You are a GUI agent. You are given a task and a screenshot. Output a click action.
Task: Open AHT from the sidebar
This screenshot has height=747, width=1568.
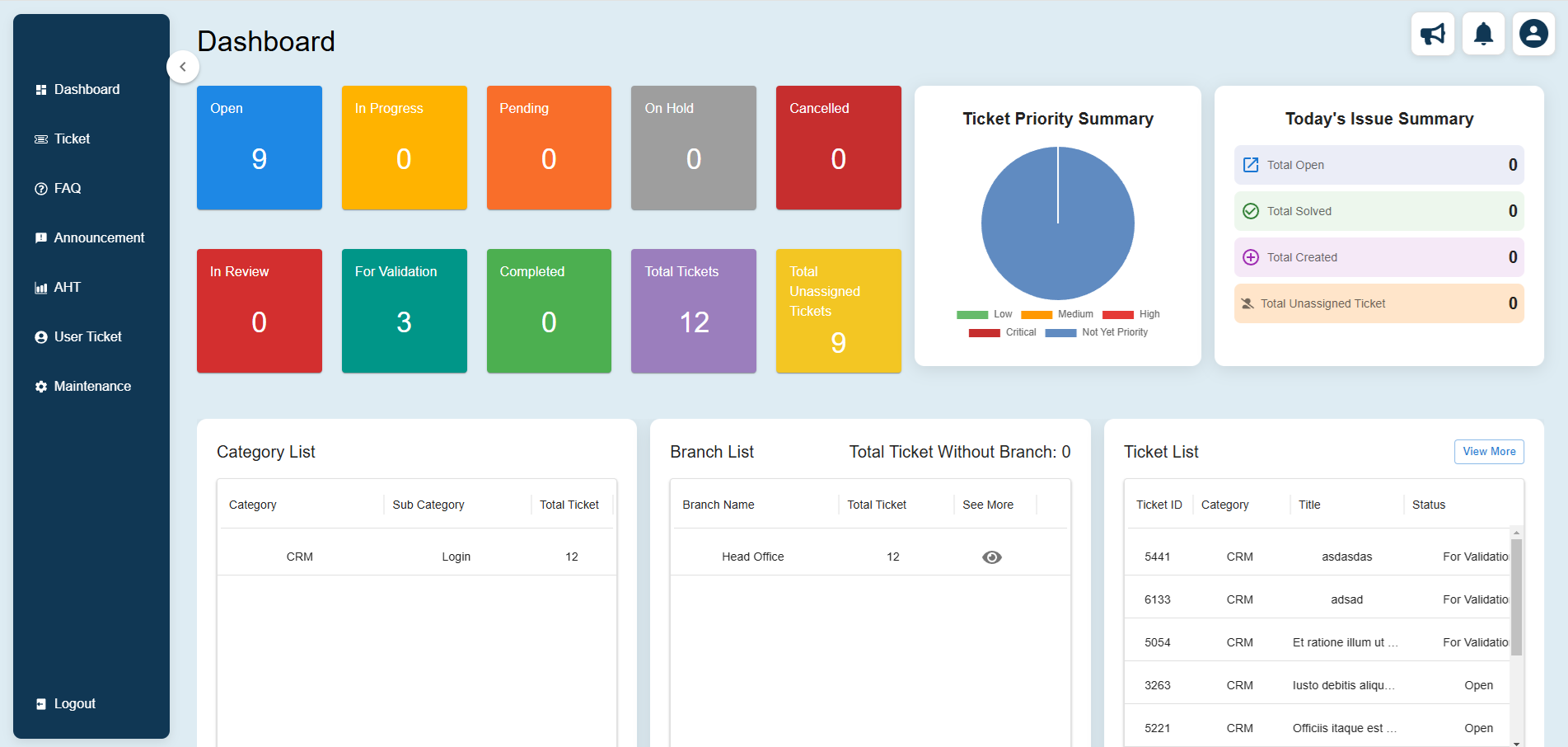pyautogui.click(x=41, y=287)
